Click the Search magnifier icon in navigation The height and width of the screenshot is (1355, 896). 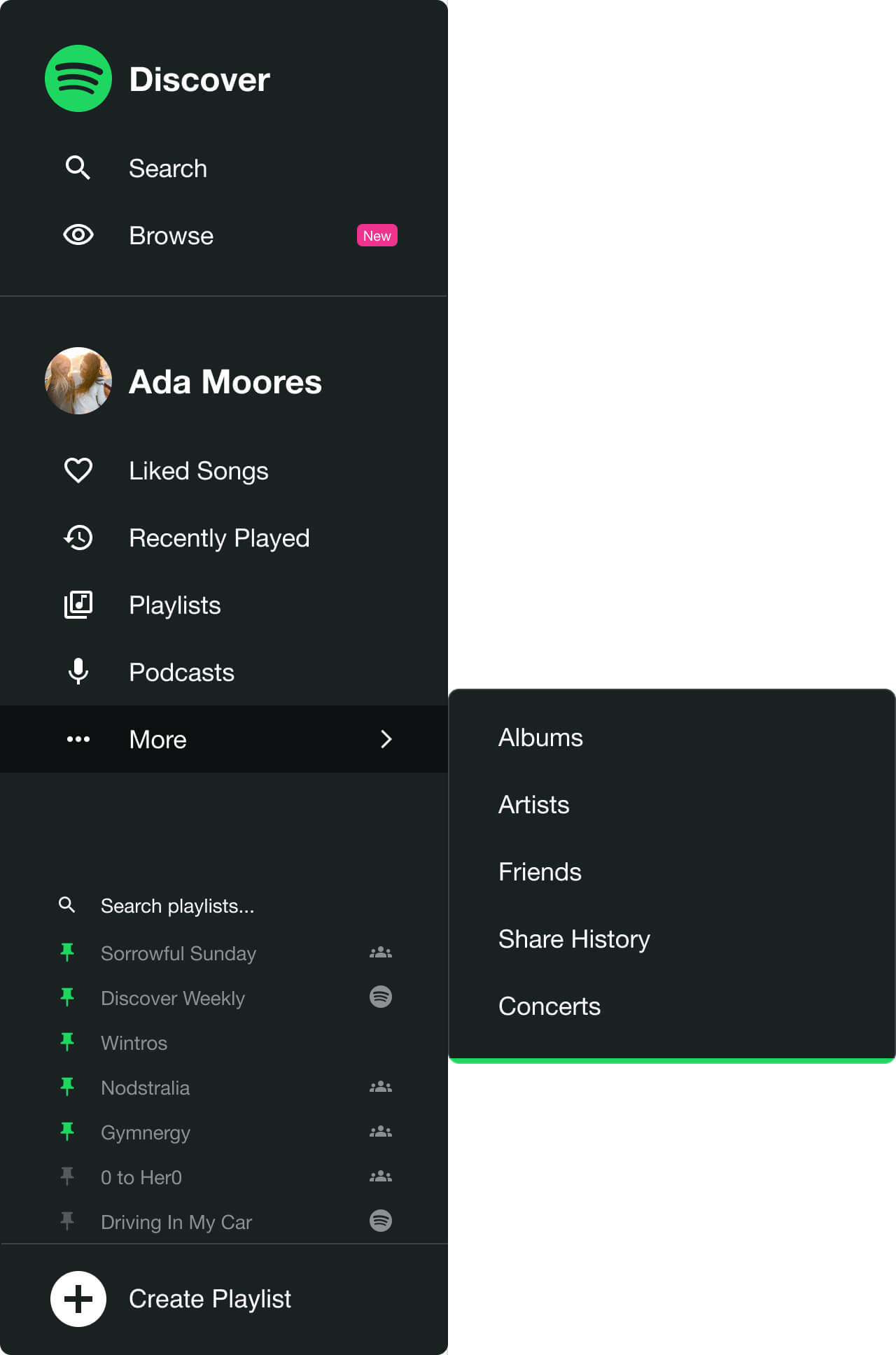click(x=78, y=168)
